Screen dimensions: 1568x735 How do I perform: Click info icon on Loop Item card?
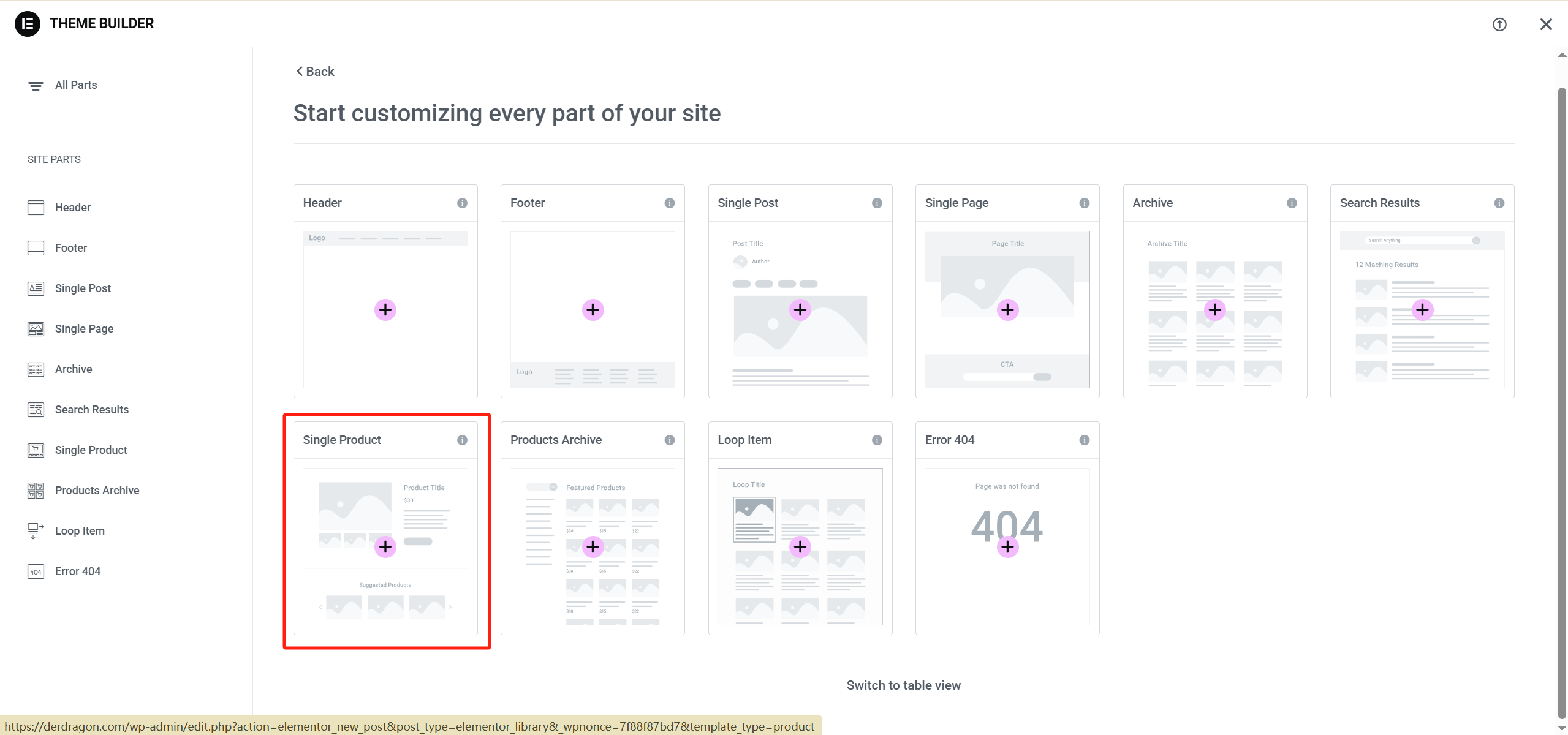coord(877,440)
